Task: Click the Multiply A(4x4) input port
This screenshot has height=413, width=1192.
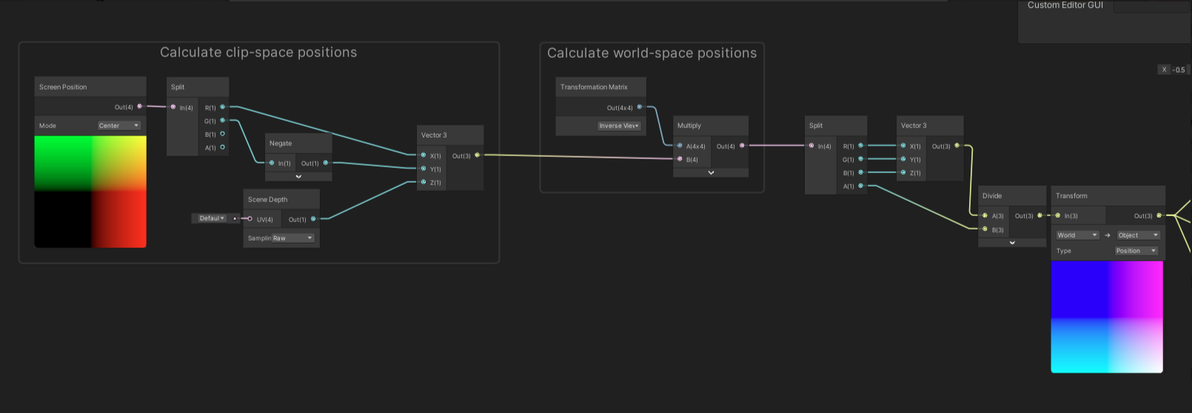Action: (x=680, y=145)
